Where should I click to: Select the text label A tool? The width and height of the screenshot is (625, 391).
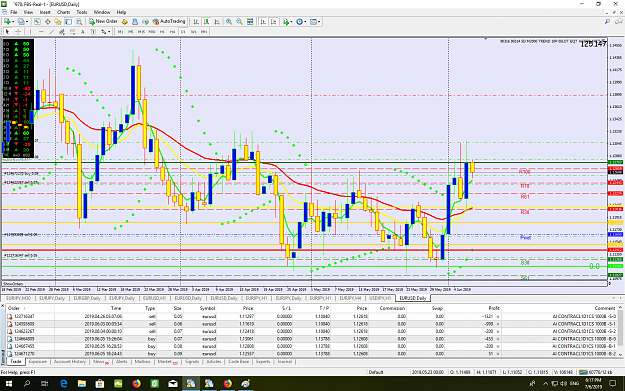83,31
